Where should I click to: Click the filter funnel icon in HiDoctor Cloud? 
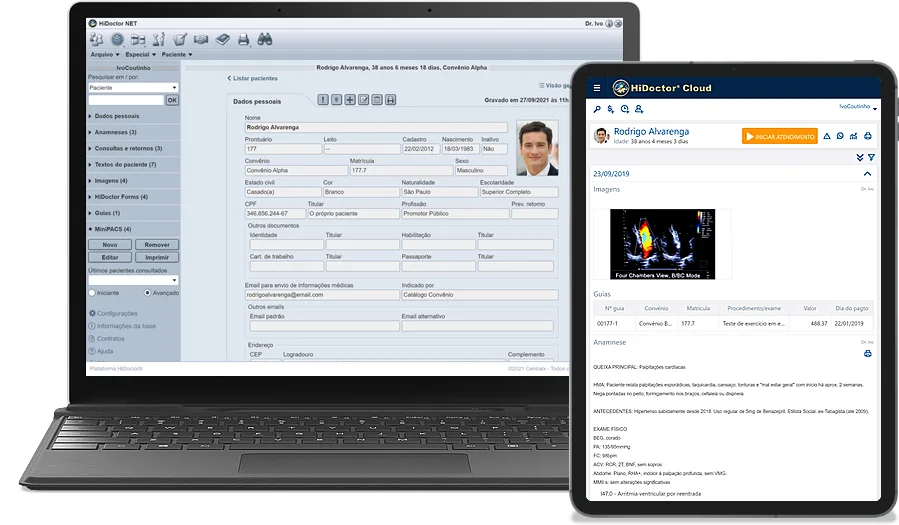tap(871, 157)
